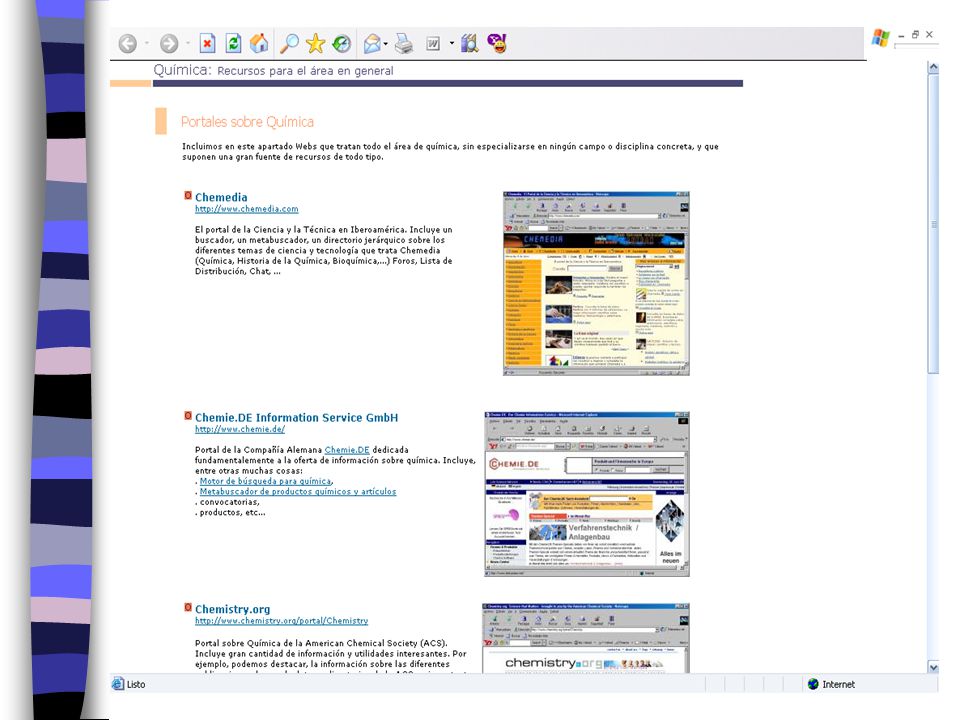This screenshot has width=960, height=720.
Task: Follow the inline Chemie.DE link in the description
Action: pos(347,450)
